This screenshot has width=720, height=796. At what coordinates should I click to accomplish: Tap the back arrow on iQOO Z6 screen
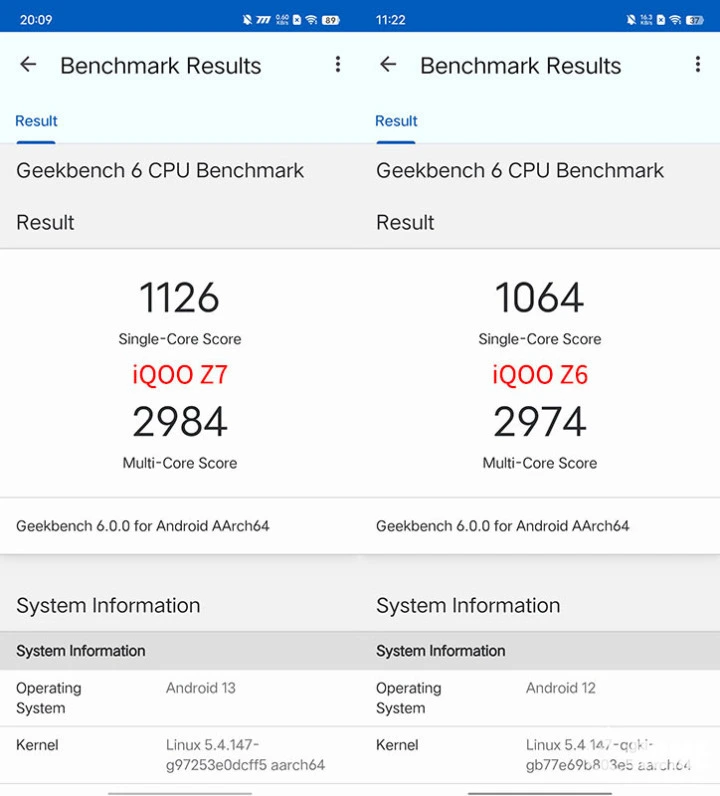pos(388,65)
